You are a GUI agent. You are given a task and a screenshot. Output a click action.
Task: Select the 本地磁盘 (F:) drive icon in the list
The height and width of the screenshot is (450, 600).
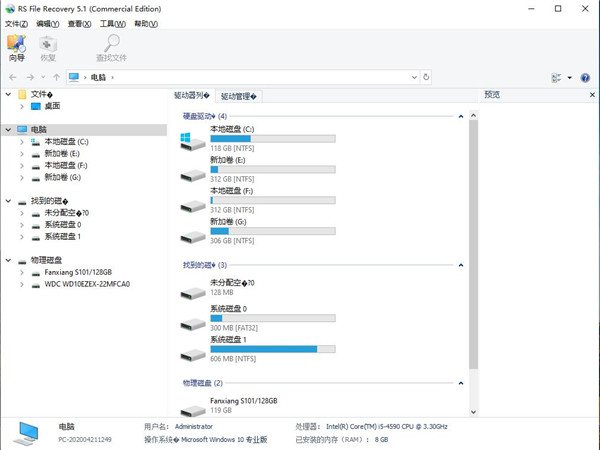coord(192,206)
